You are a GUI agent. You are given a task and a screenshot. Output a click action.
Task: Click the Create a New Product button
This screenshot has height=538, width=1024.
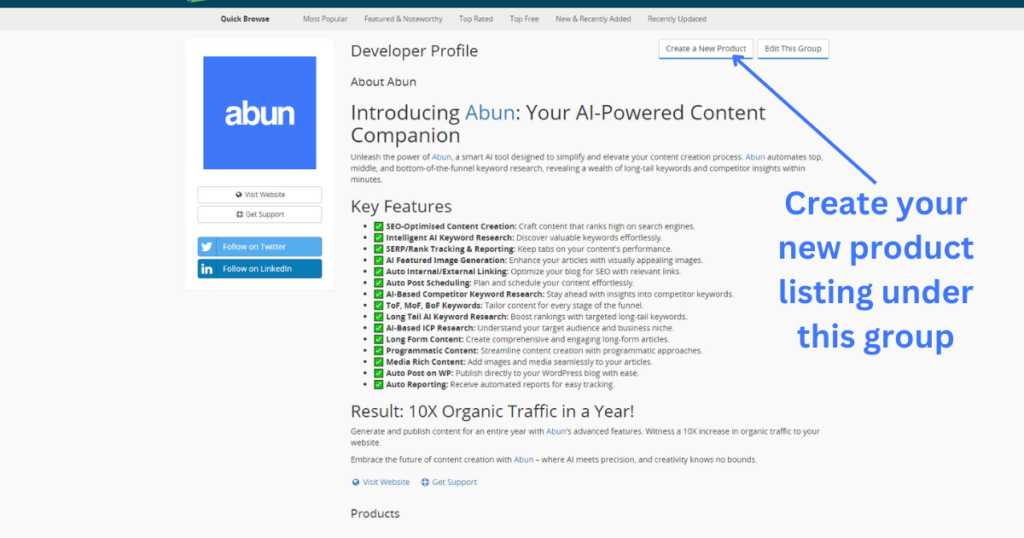pos(705,48)
